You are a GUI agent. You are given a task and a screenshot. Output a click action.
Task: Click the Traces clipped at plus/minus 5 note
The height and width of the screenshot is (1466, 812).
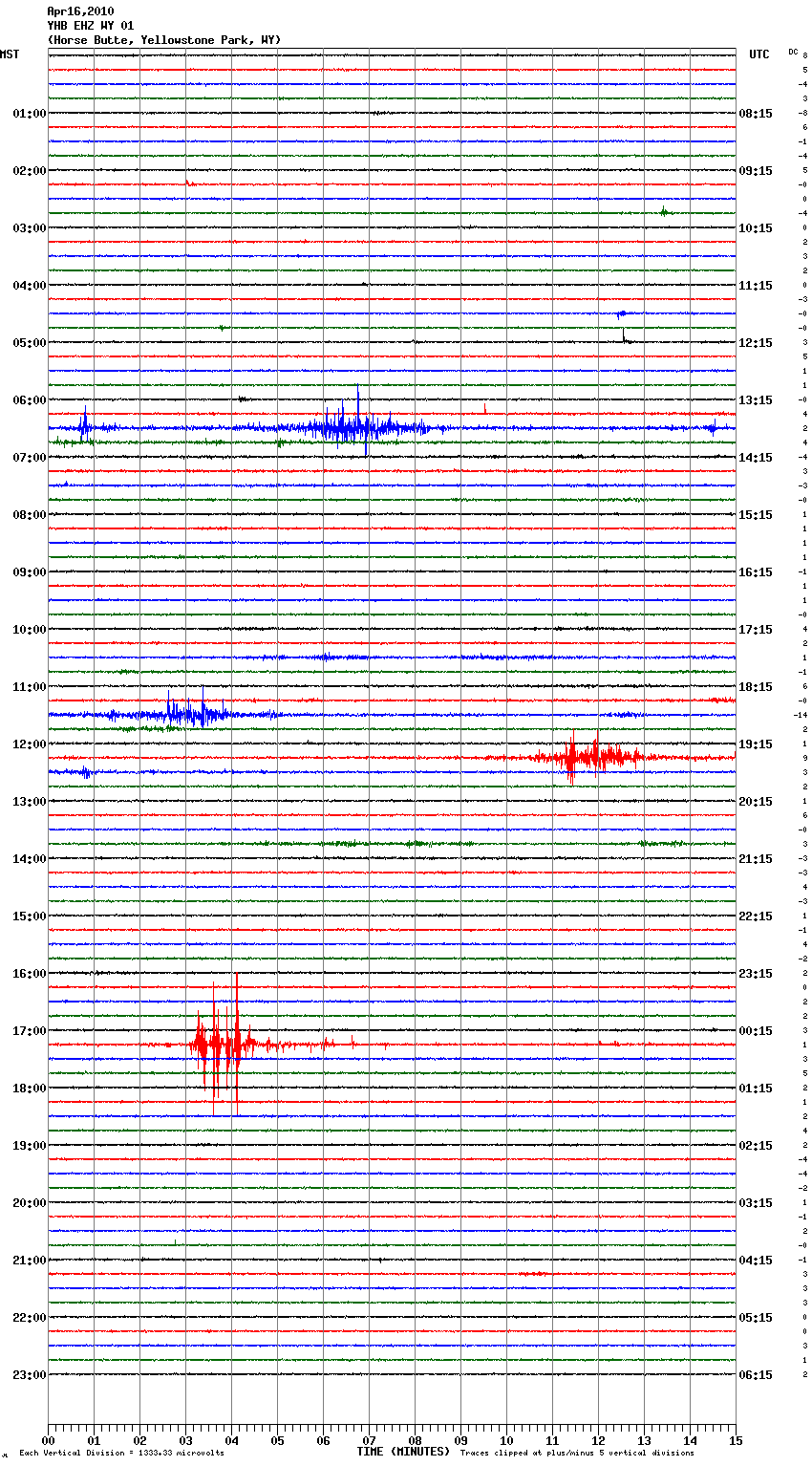577,1454
